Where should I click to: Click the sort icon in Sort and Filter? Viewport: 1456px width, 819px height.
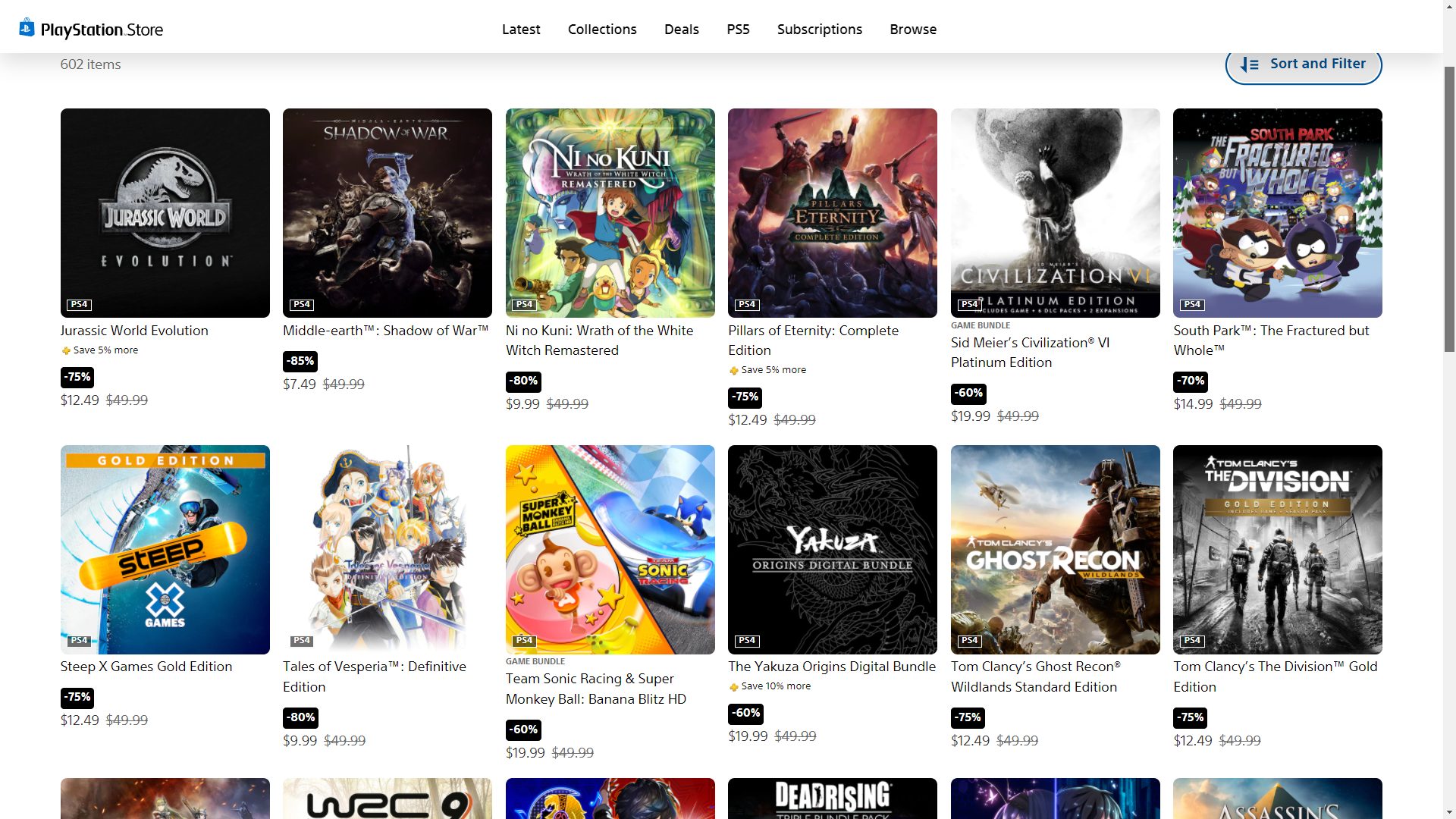coord(1250,64)
